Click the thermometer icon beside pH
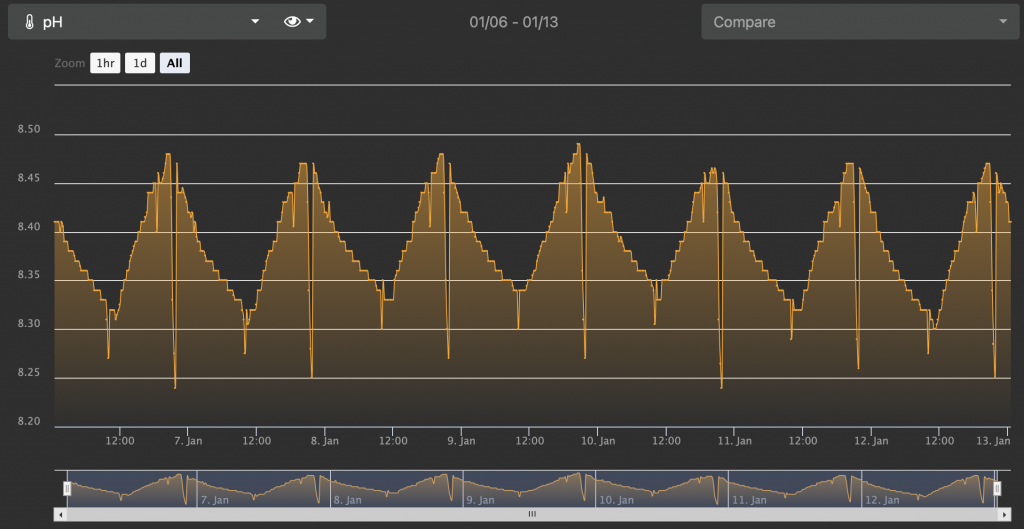Image resolution: width=1024 pixels, height=529 pixels. (x=29, y=21)
